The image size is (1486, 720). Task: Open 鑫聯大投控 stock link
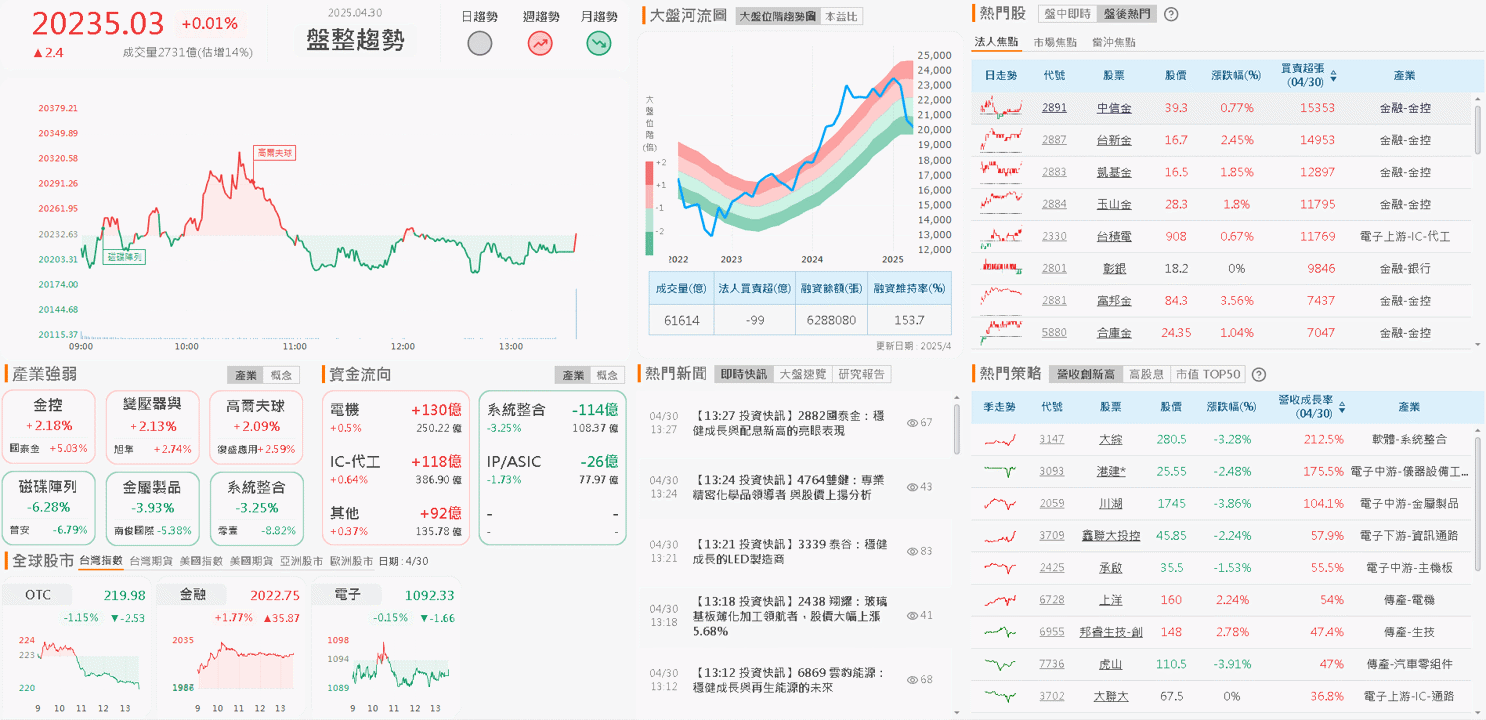tap(1110, 535)
